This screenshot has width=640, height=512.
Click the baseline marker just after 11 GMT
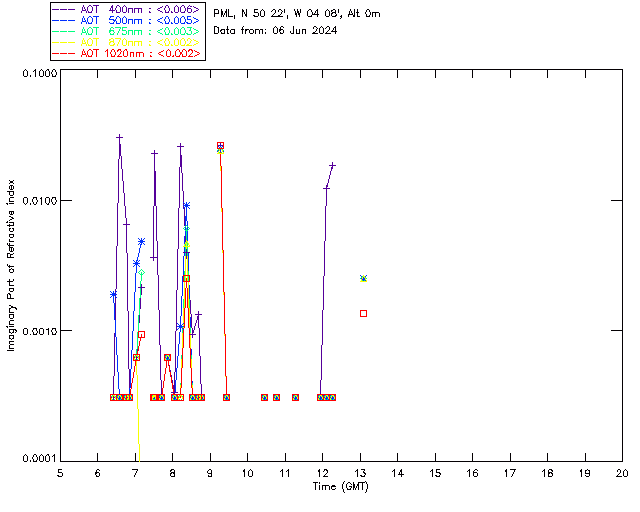(295, 397)
